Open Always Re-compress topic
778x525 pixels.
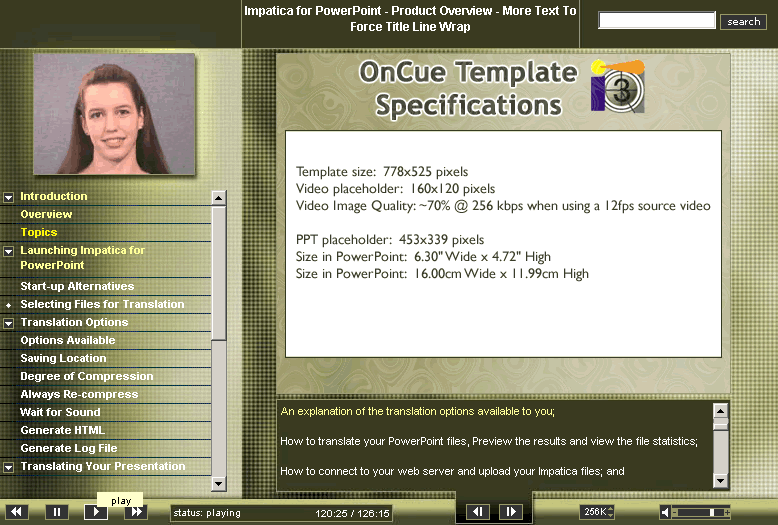pos(79,394)
